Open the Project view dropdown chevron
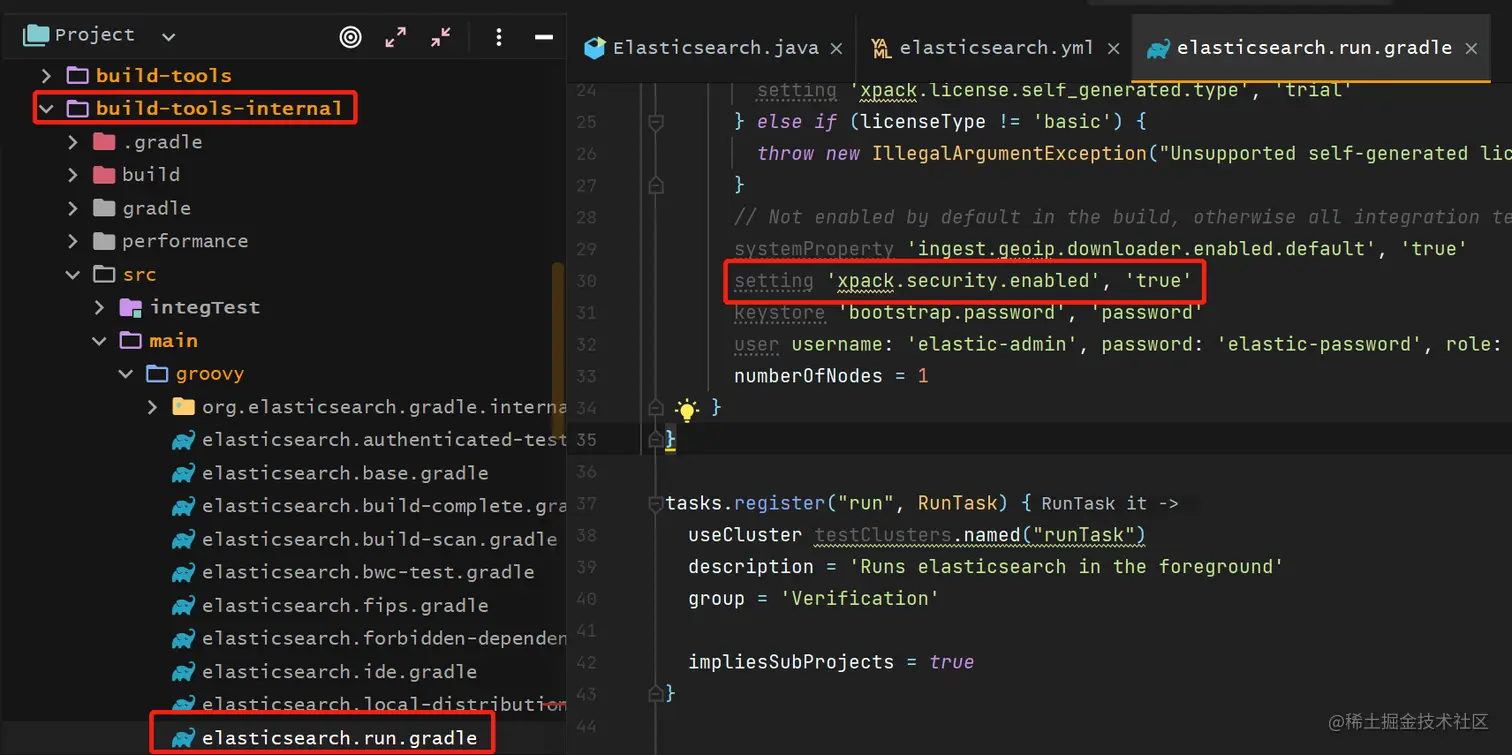This screenshot has width=1512, height=755. pos(168,36)
